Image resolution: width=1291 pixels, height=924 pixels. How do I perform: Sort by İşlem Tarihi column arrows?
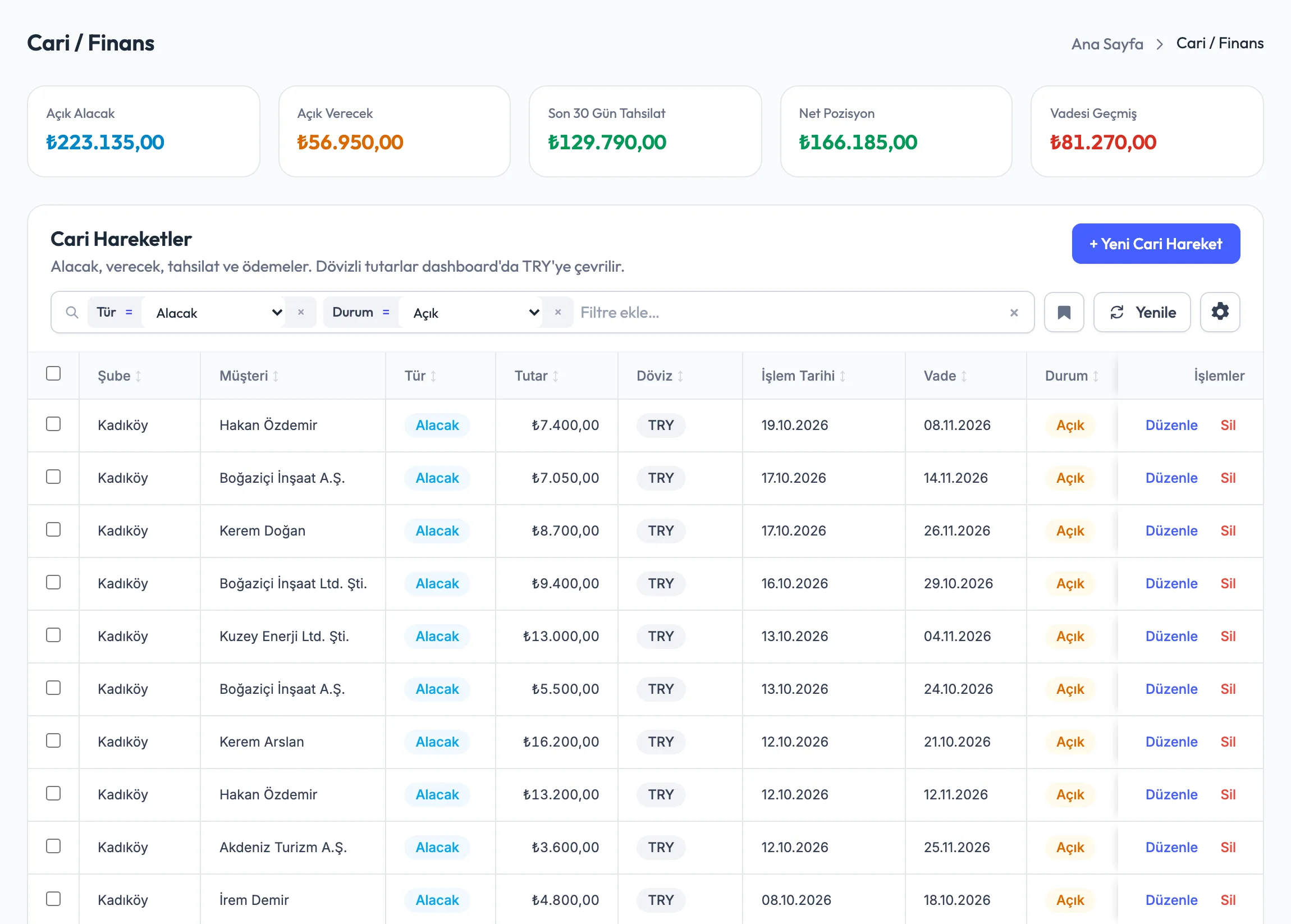842,376
